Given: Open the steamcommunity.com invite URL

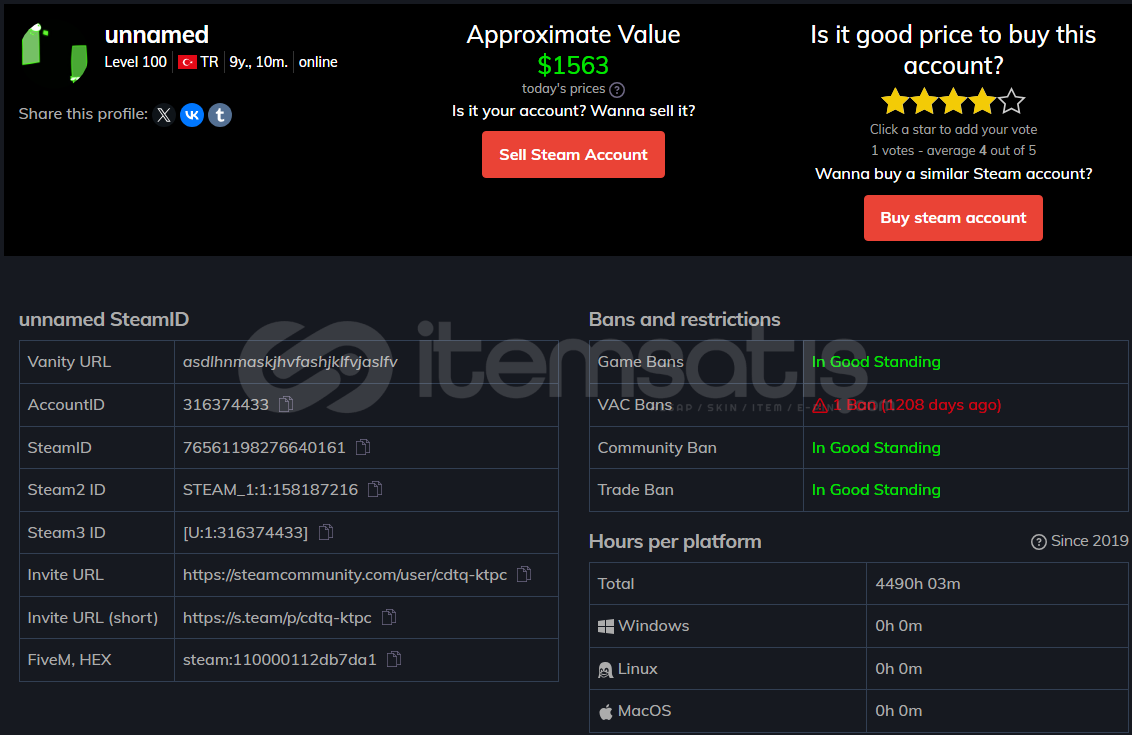Looking at the screenshot, I should 345,575.
